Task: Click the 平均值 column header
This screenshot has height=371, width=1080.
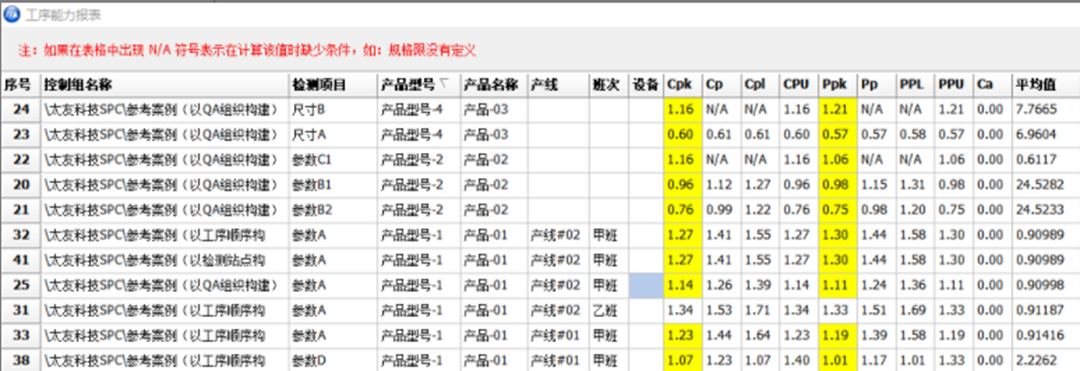Action: (1046, 85)
